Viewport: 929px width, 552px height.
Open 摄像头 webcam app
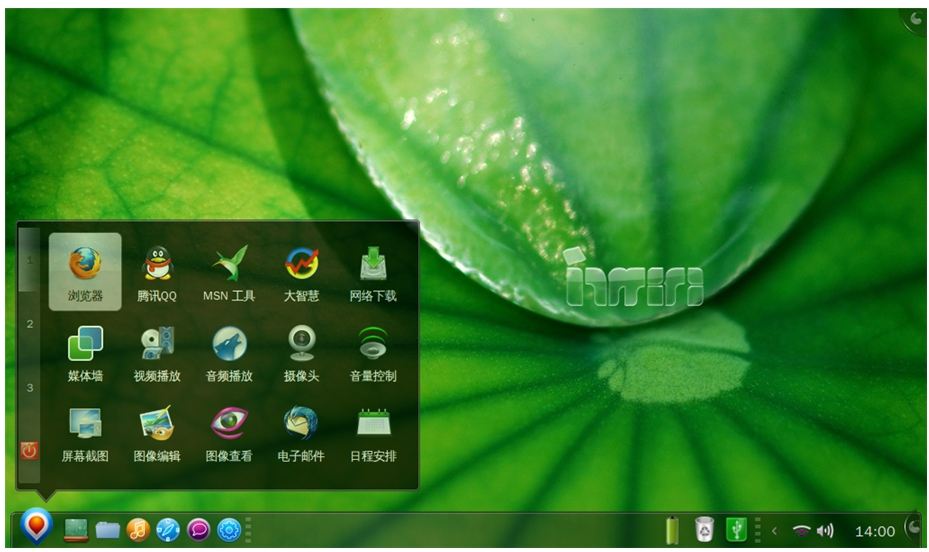click(x=301, y=354)
